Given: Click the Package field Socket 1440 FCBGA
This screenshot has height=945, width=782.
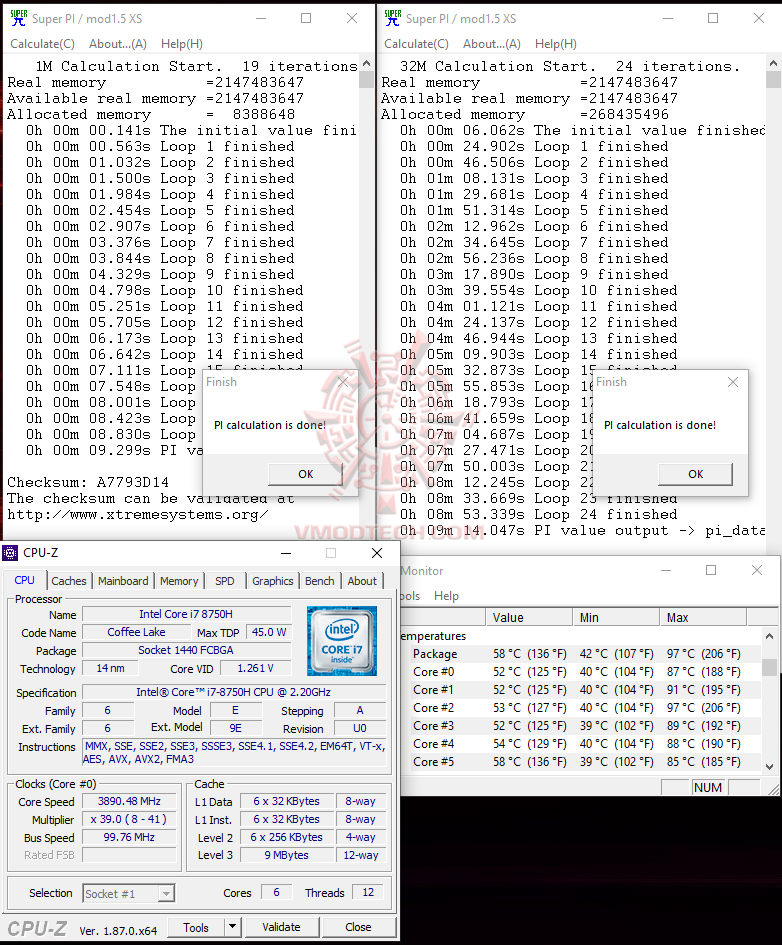Looking at the screenshot, I should click(x=186, y=650).
